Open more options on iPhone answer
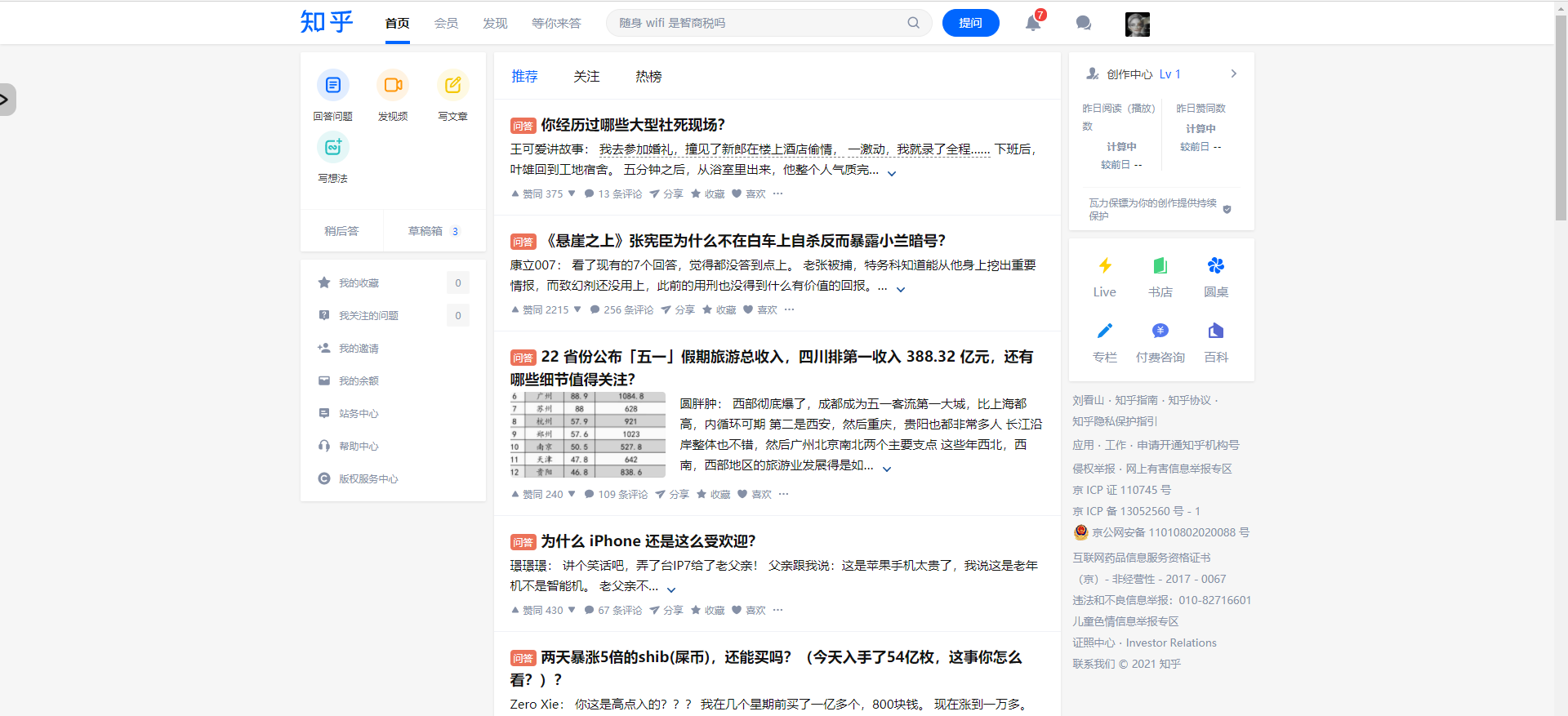 click(777, 610)
